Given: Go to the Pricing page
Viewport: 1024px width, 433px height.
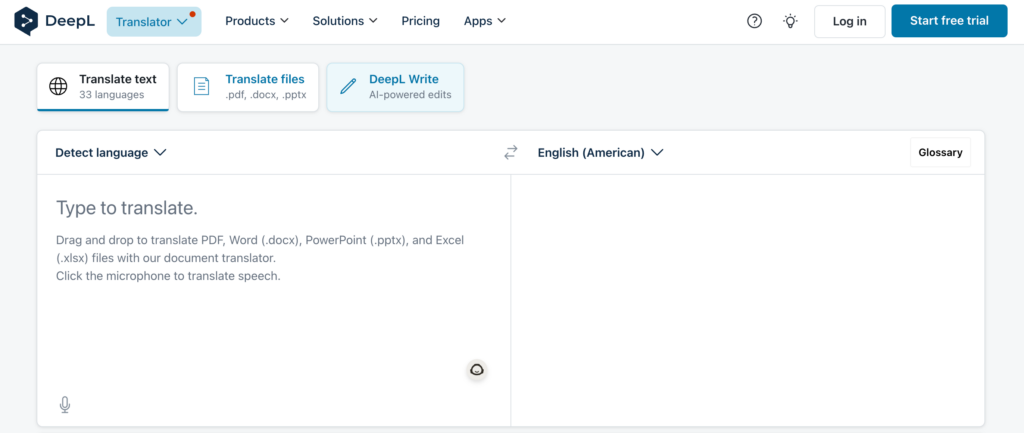Looking at the screenshot, I should coord(420,21).
